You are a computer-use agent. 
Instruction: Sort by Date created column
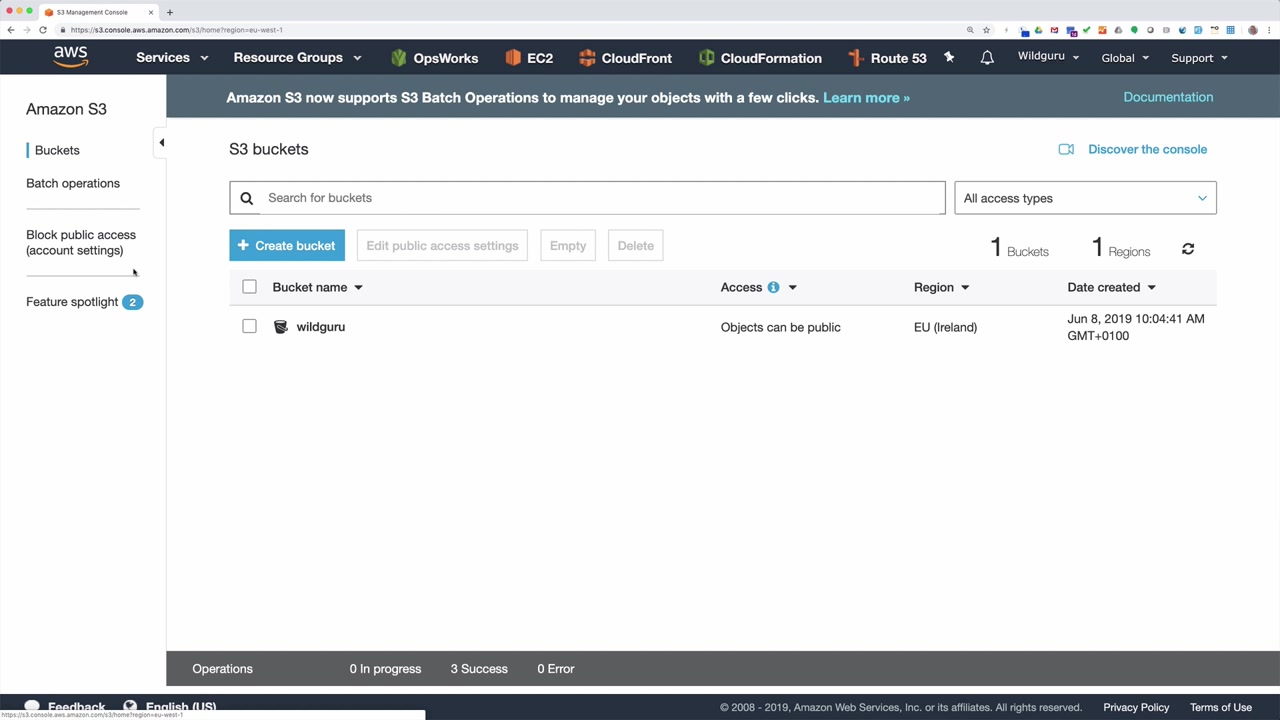1111,287
